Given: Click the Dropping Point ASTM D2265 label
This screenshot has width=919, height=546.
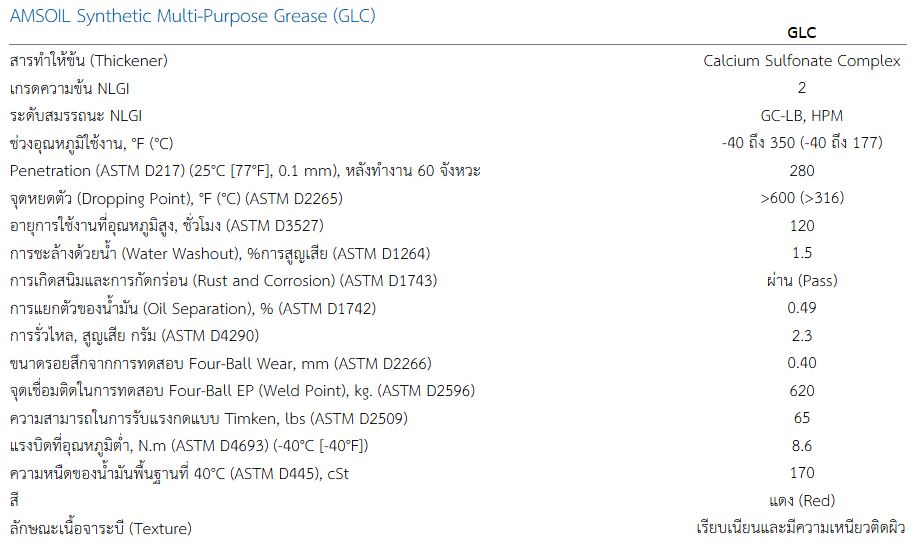Looking at the screenshot, I should (176, 199).
